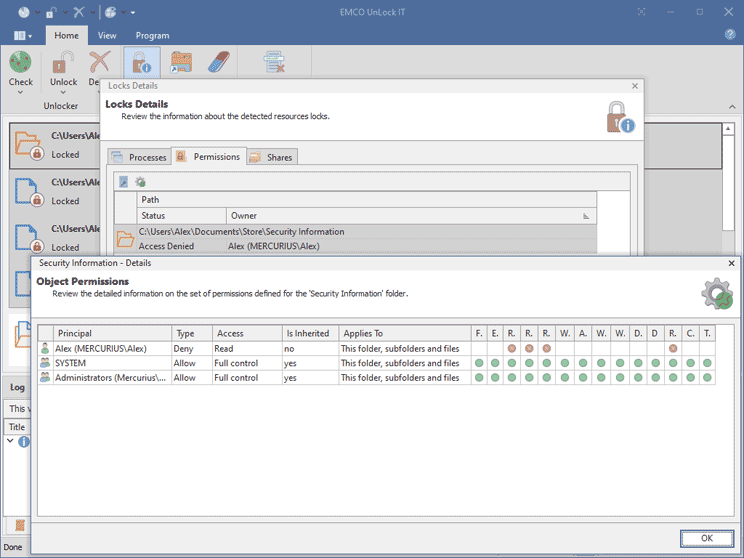Click the gear icon in Locks Details toolbar
Viewport: 744px width, 558px height.
tap(140, 181)
